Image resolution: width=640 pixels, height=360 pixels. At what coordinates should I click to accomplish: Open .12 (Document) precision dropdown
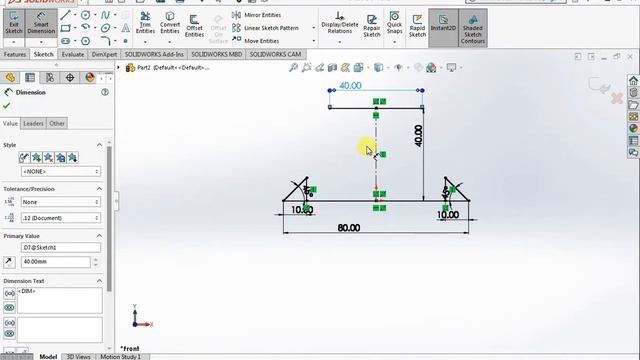point(60,218)
